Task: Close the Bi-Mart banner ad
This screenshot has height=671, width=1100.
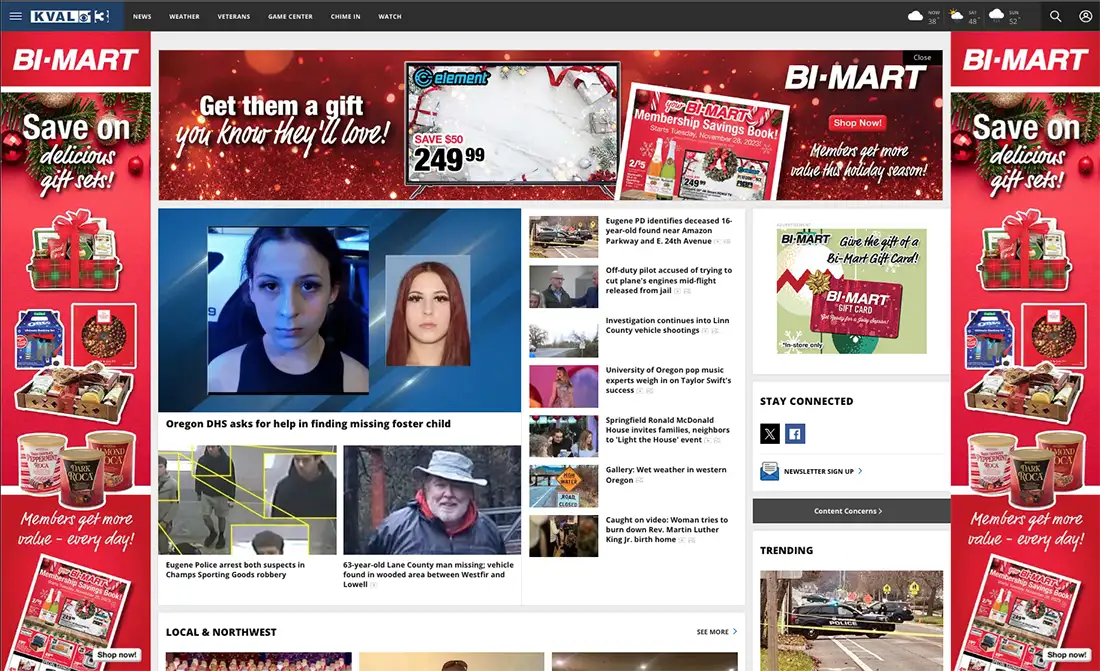Action: (922, 58)
